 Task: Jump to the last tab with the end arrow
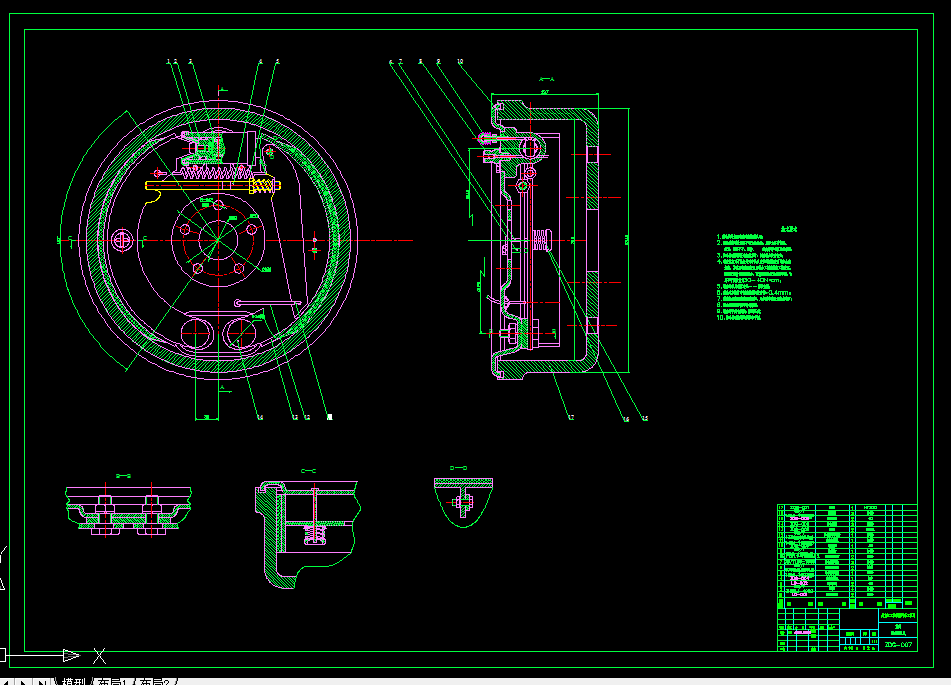click(x=42, y=681)
